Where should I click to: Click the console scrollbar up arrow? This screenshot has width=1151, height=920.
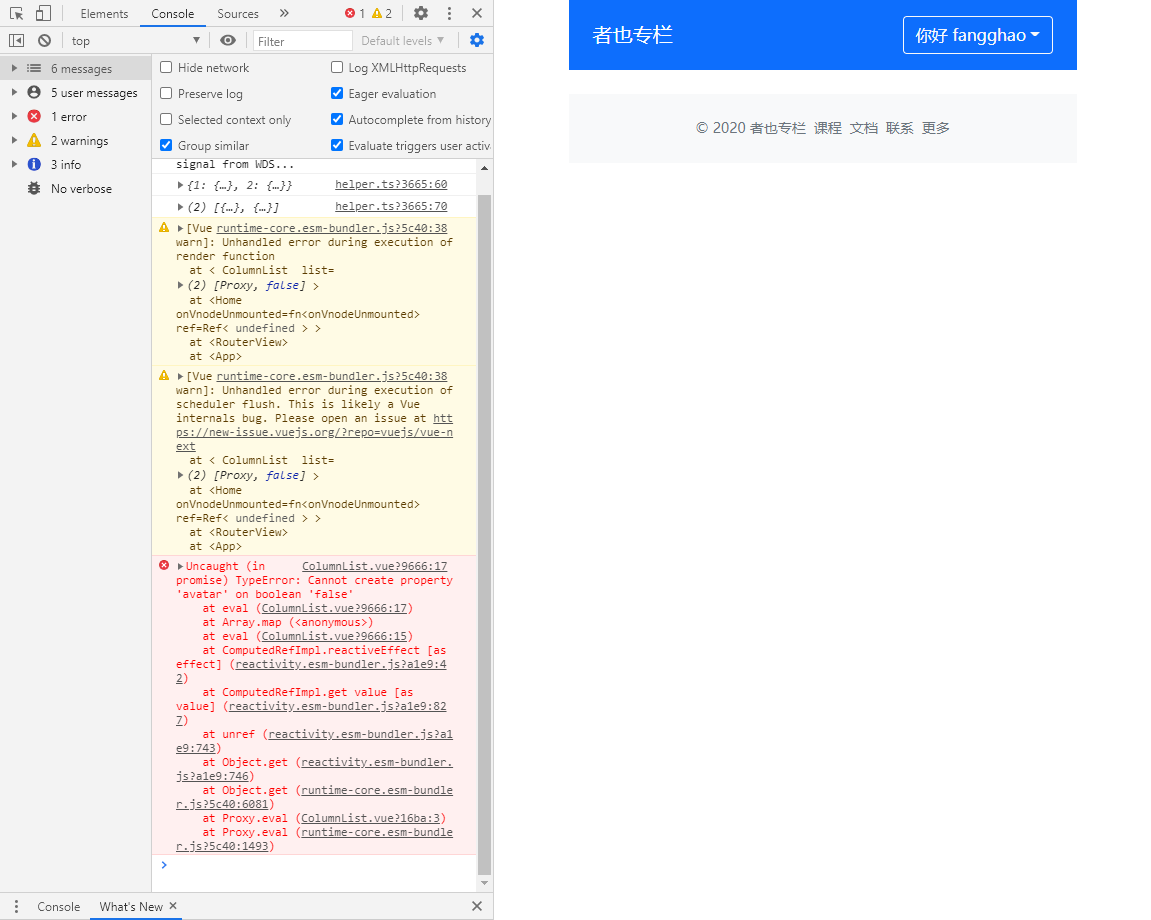[x=484, y=168]
